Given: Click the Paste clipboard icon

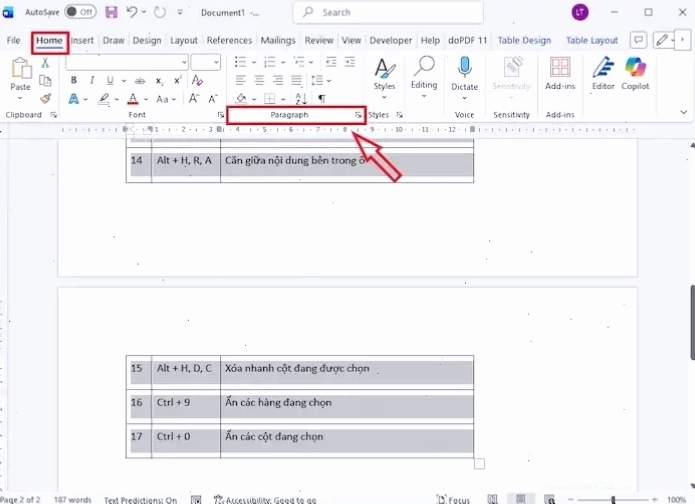Looking at the screenshot, I should [x=21, y=68].
